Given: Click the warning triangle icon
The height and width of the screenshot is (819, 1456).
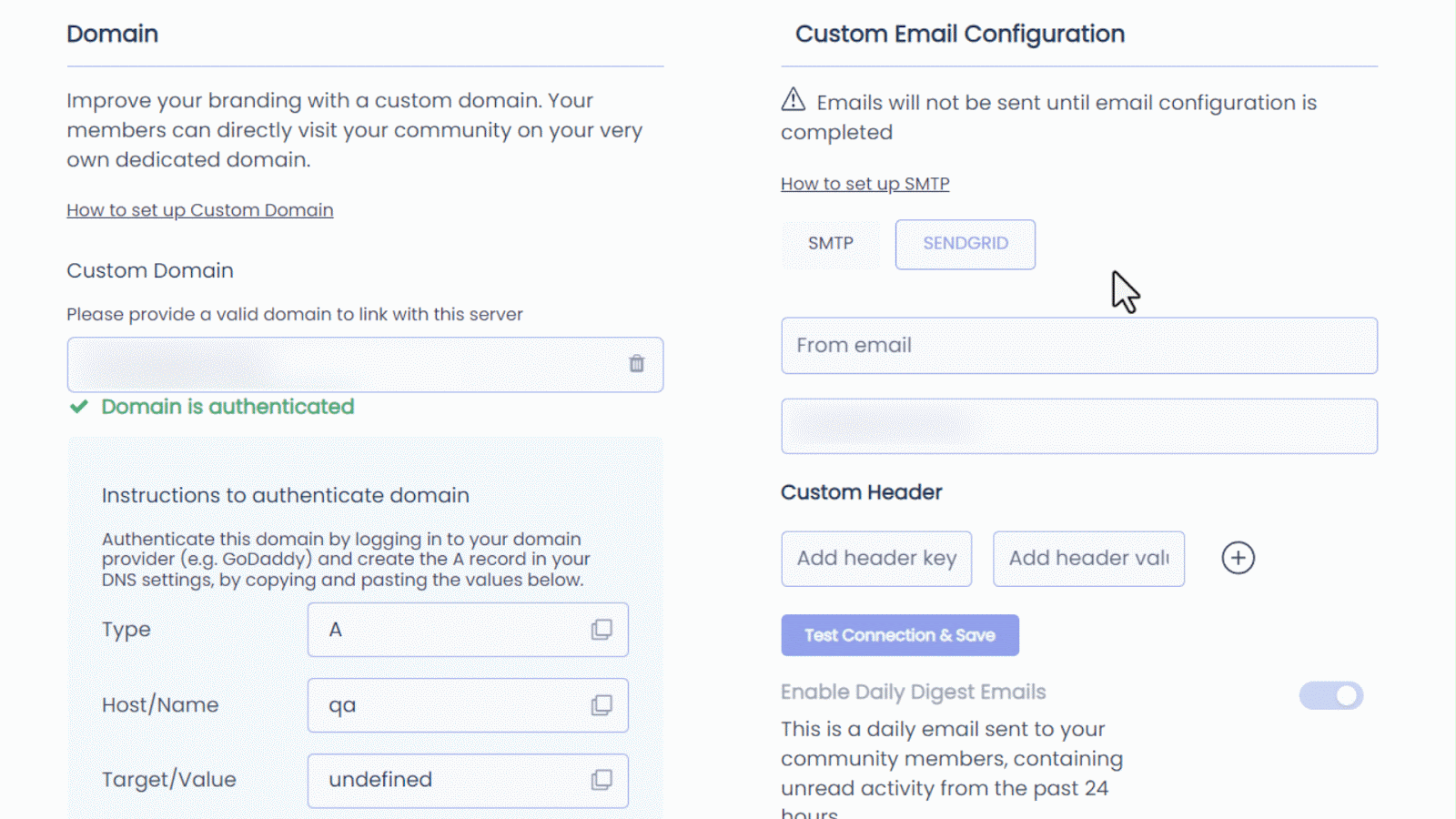Looking at the screenshot, I should (x=794, y=99).
